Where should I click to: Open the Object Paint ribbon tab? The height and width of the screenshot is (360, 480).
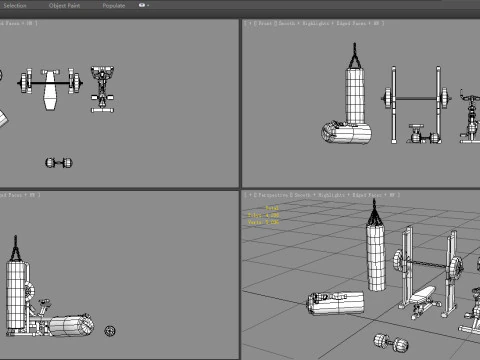click(x=64, y=6)
